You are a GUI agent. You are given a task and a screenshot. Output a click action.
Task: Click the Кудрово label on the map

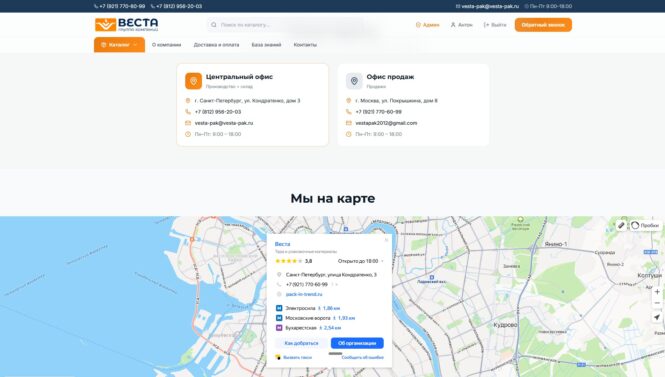coord(505,325)
